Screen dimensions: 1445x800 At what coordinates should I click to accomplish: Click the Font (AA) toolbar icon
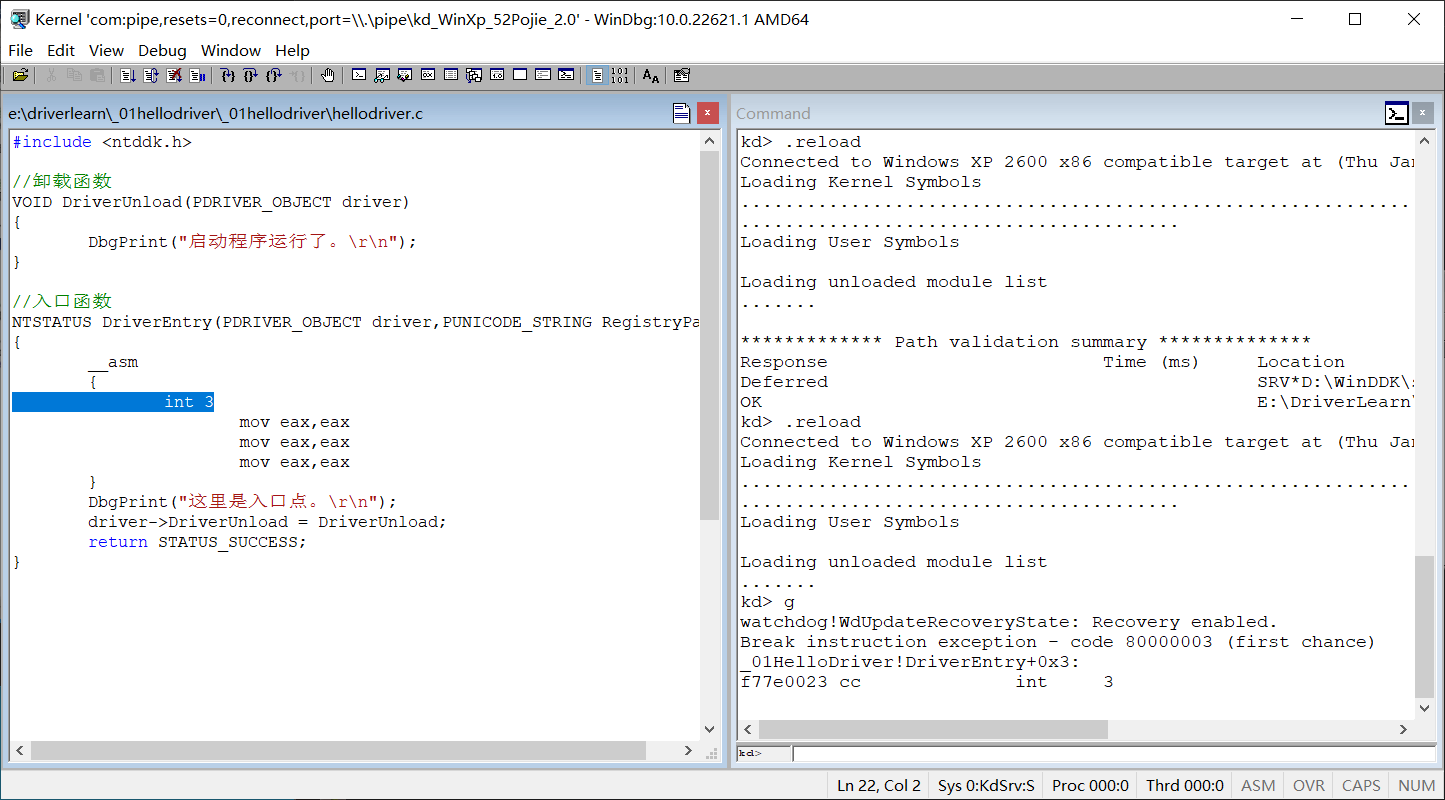(x=651, y=75)
